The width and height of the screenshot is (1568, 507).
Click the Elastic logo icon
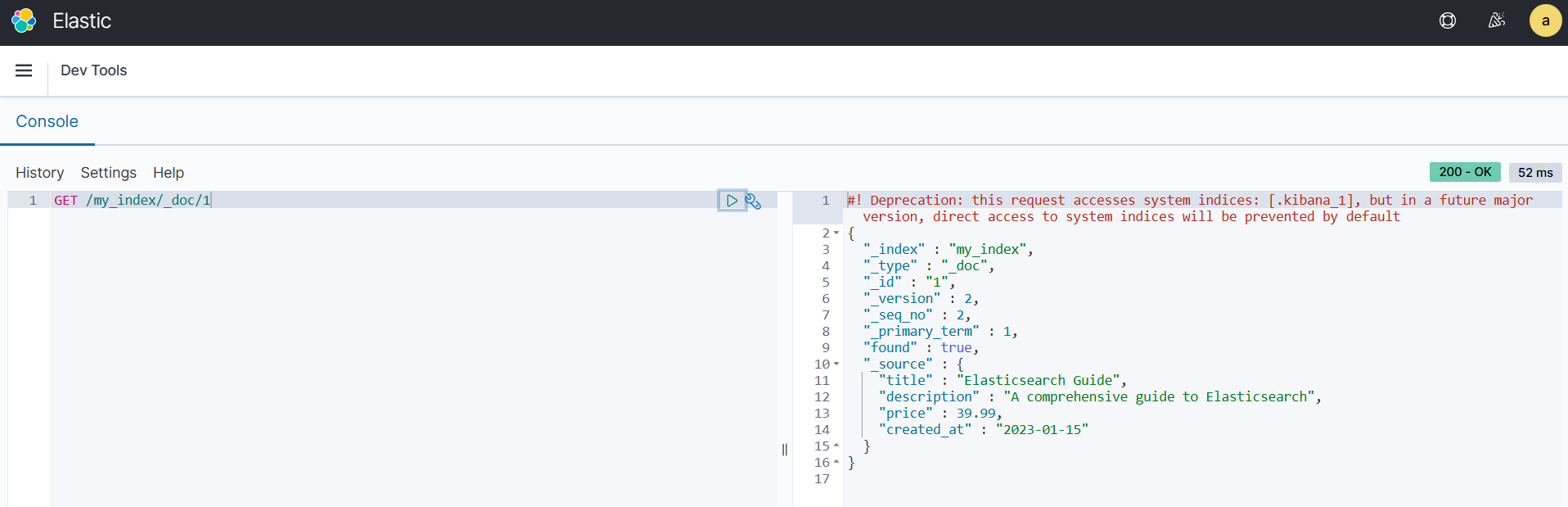coord(24,20)
